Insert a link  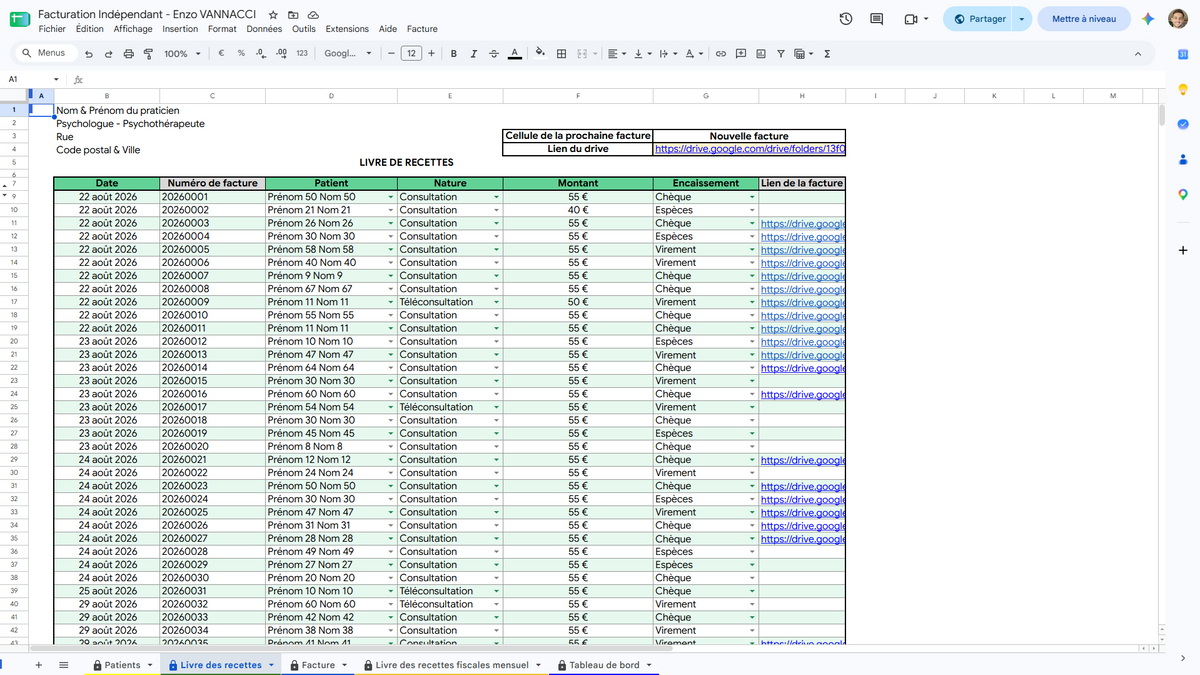[720, 54]
